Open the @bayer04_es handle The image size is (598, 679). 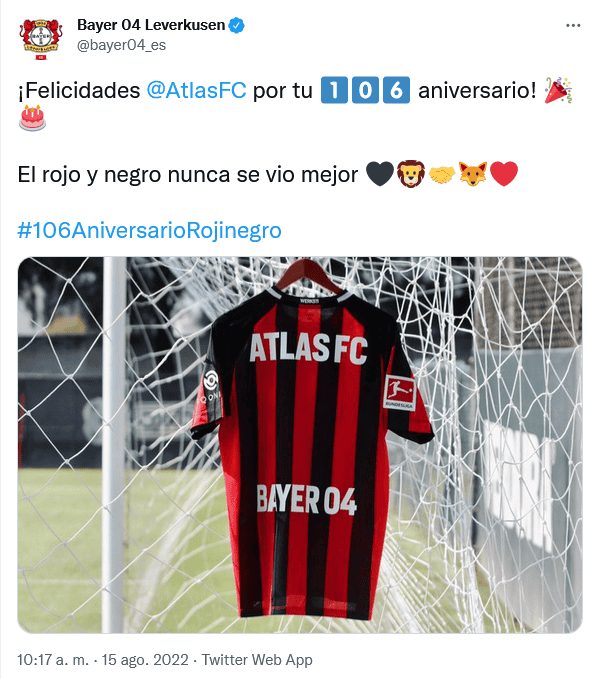coord(121,45)
